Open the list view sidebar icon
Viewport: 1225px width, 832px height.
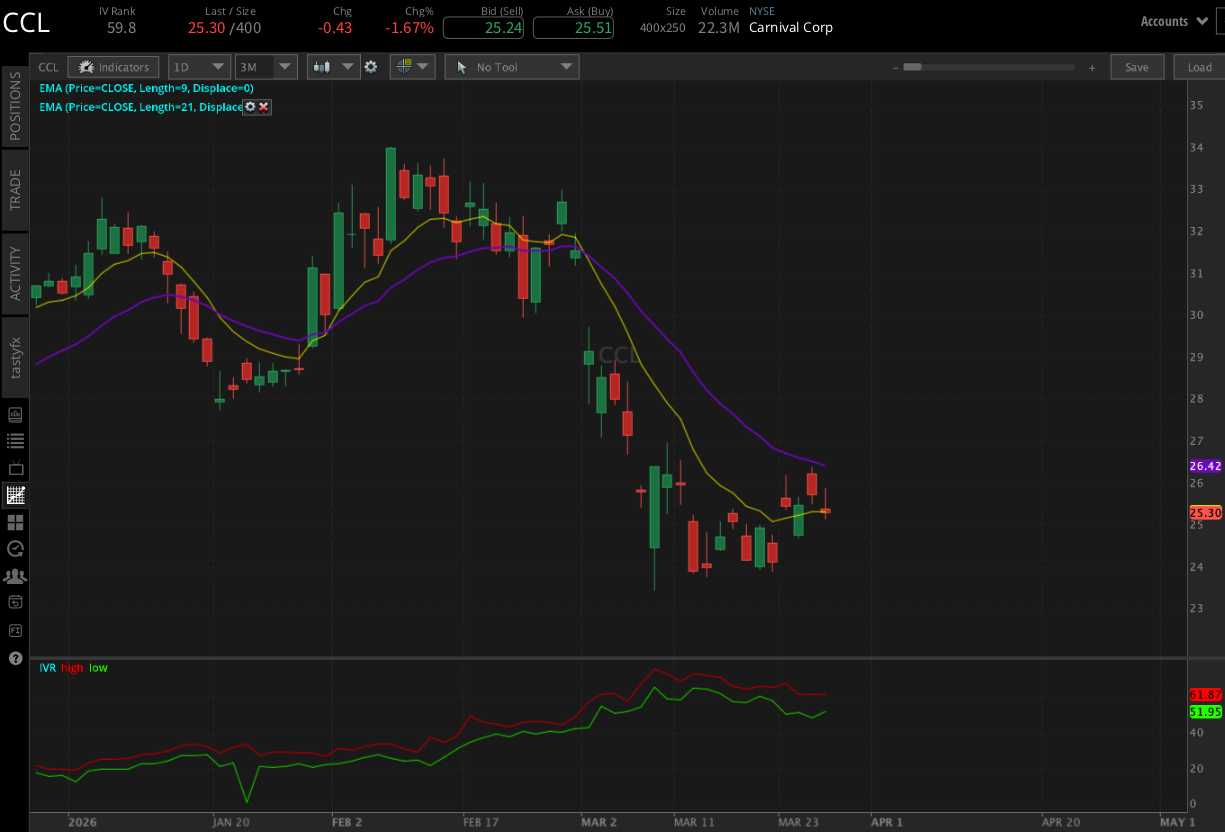pos(15,441)
